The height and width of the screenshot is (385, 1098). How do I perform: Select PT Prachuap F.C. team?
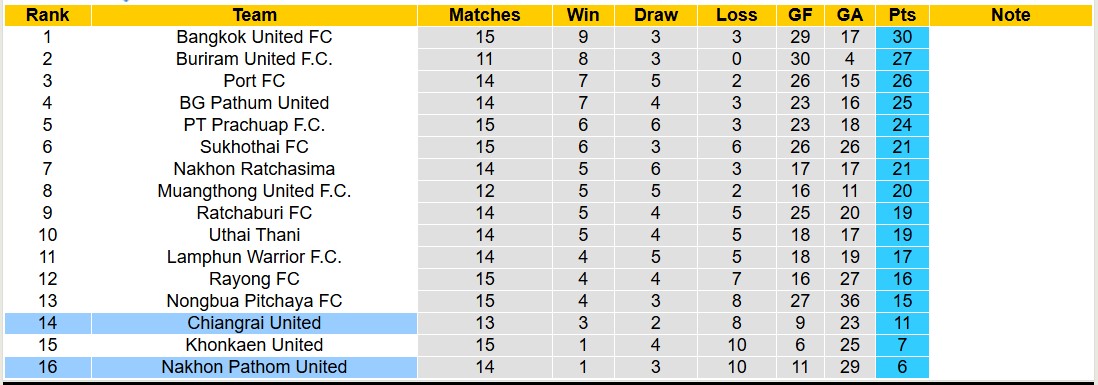[x=254, y=125]
